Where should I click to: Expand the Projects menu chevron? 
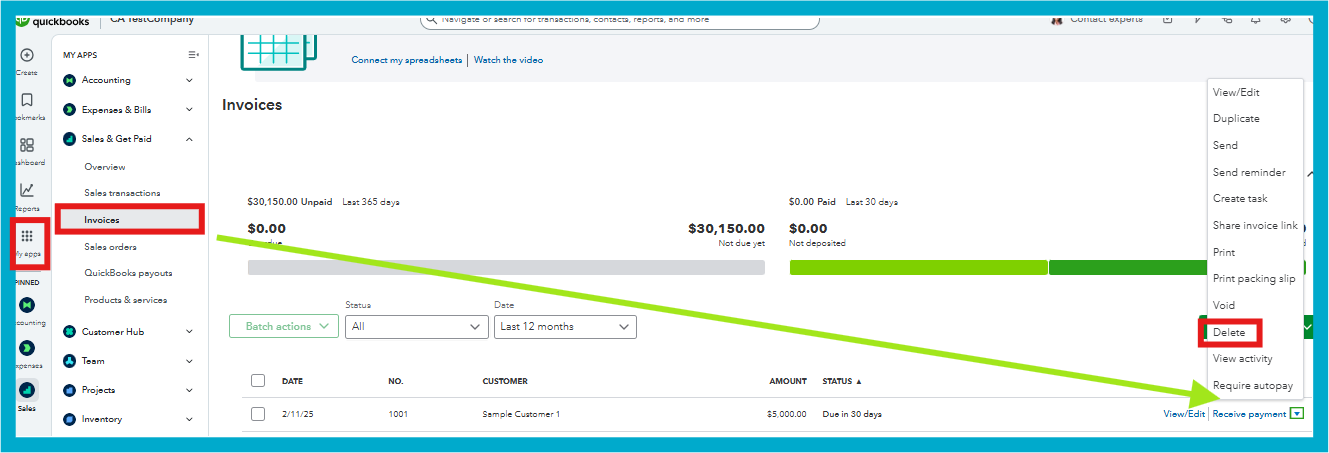click(x=190, y=390)
